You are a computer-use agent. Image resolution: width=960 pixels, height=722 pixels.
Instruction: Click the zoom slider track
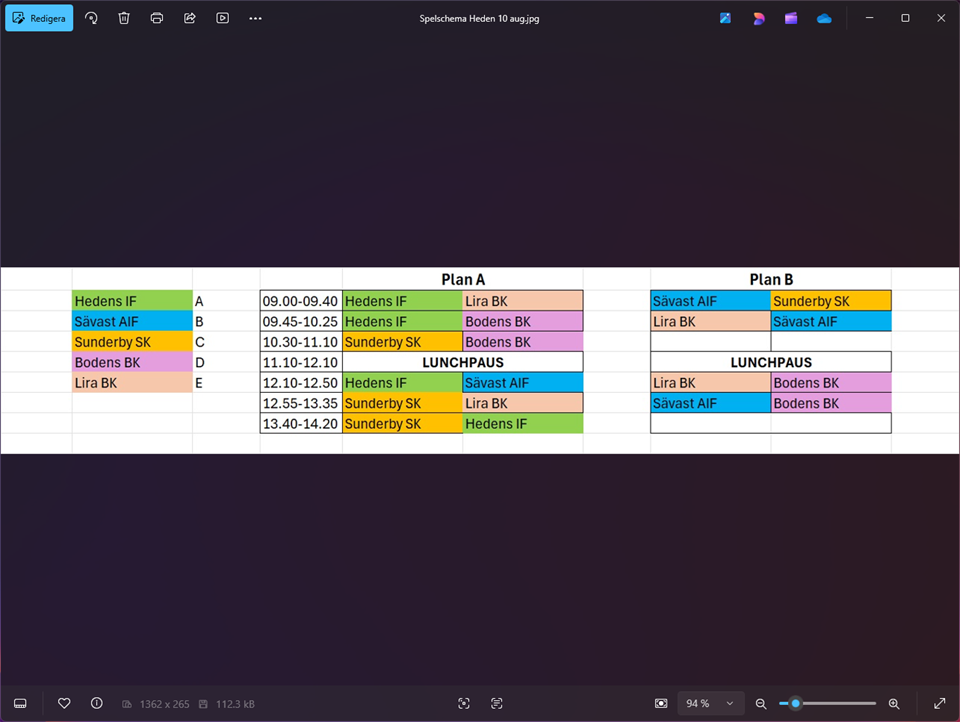(840, 703)
